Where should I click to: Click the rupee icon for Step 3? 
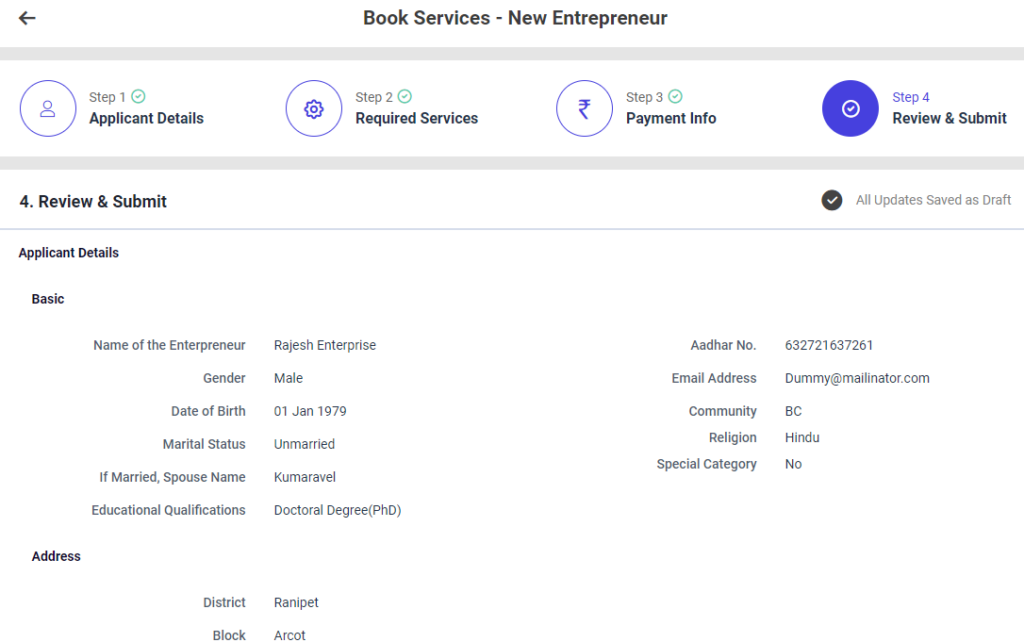pos(584,109)
